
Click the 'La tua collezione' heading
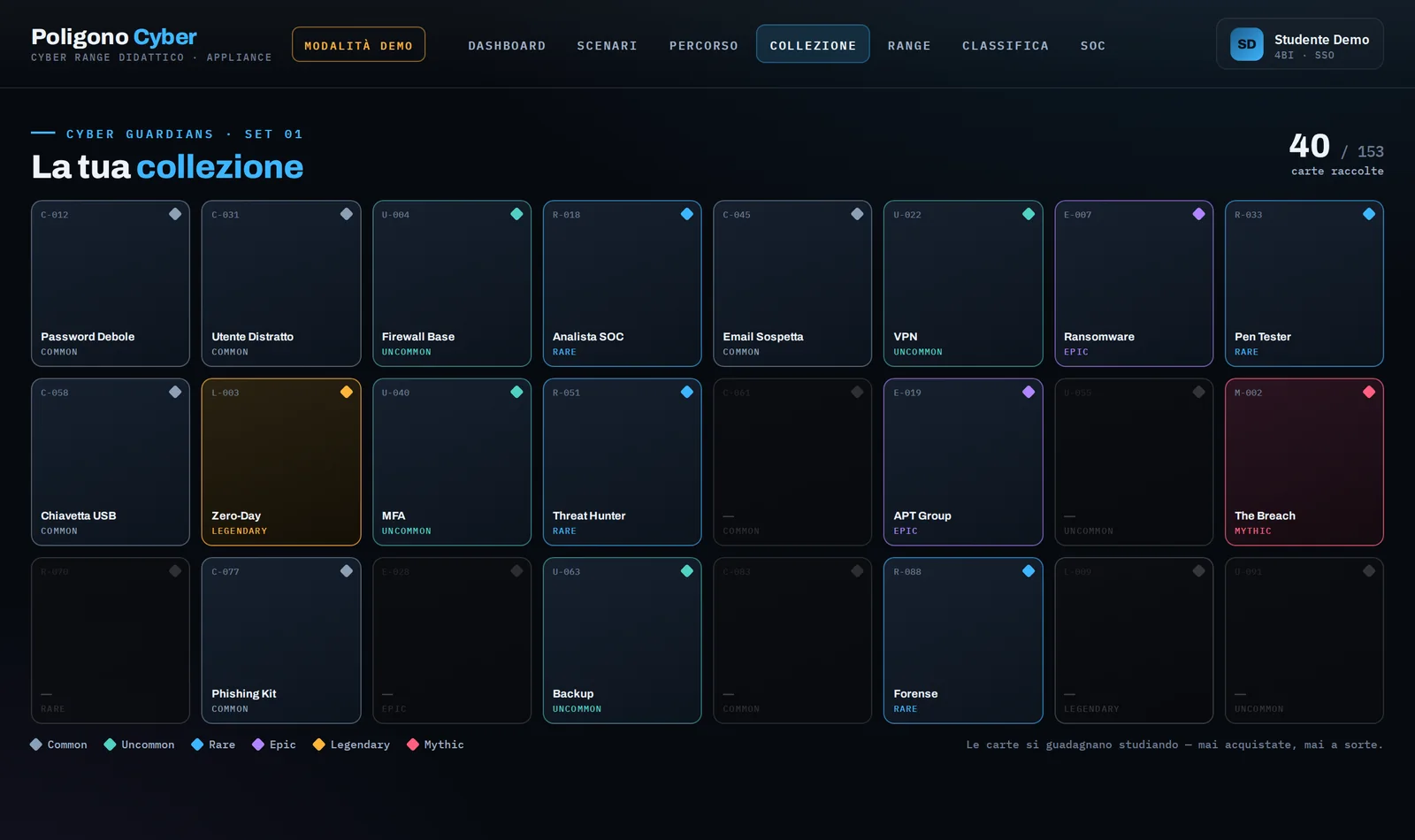[167, 166]
